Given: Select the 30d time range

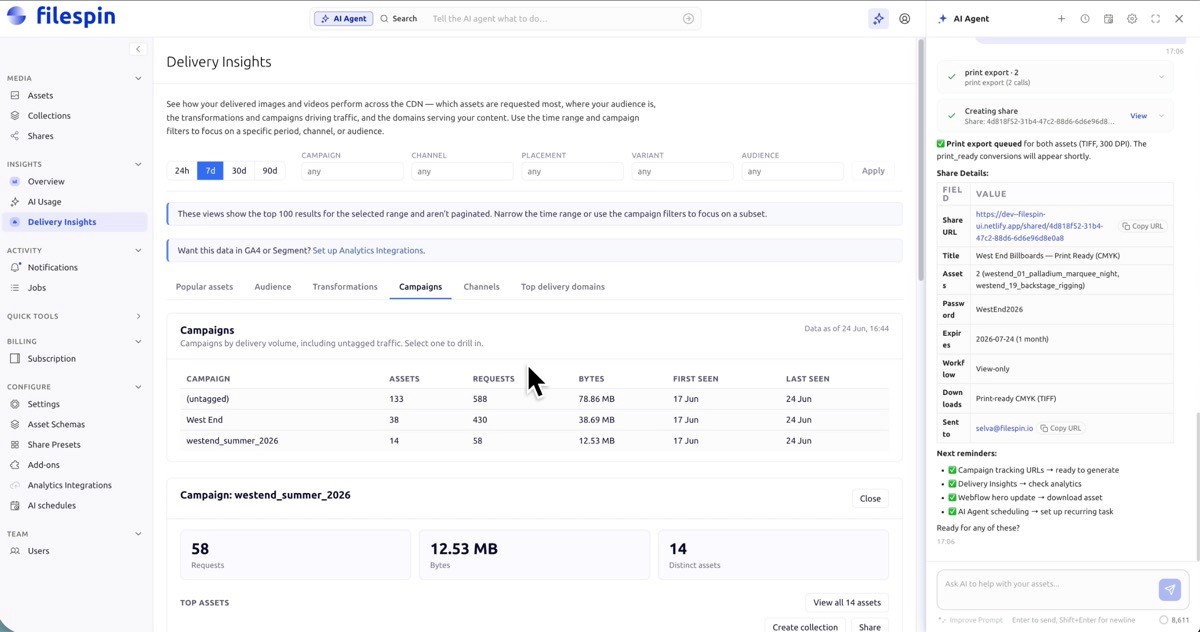Looking at the screenshot, I should pyautogui.click(x=239, y=171).
